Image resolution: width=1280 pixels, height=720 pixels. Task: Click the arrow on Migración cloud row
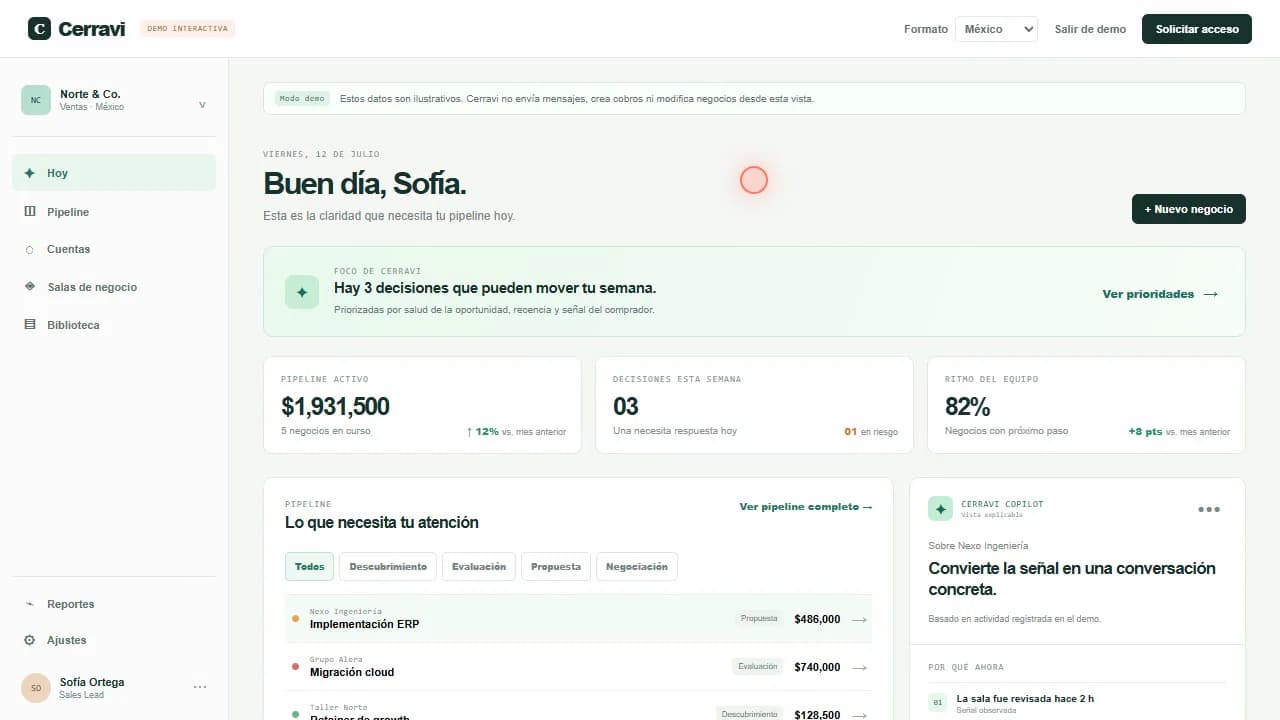[x=859, y=667]
